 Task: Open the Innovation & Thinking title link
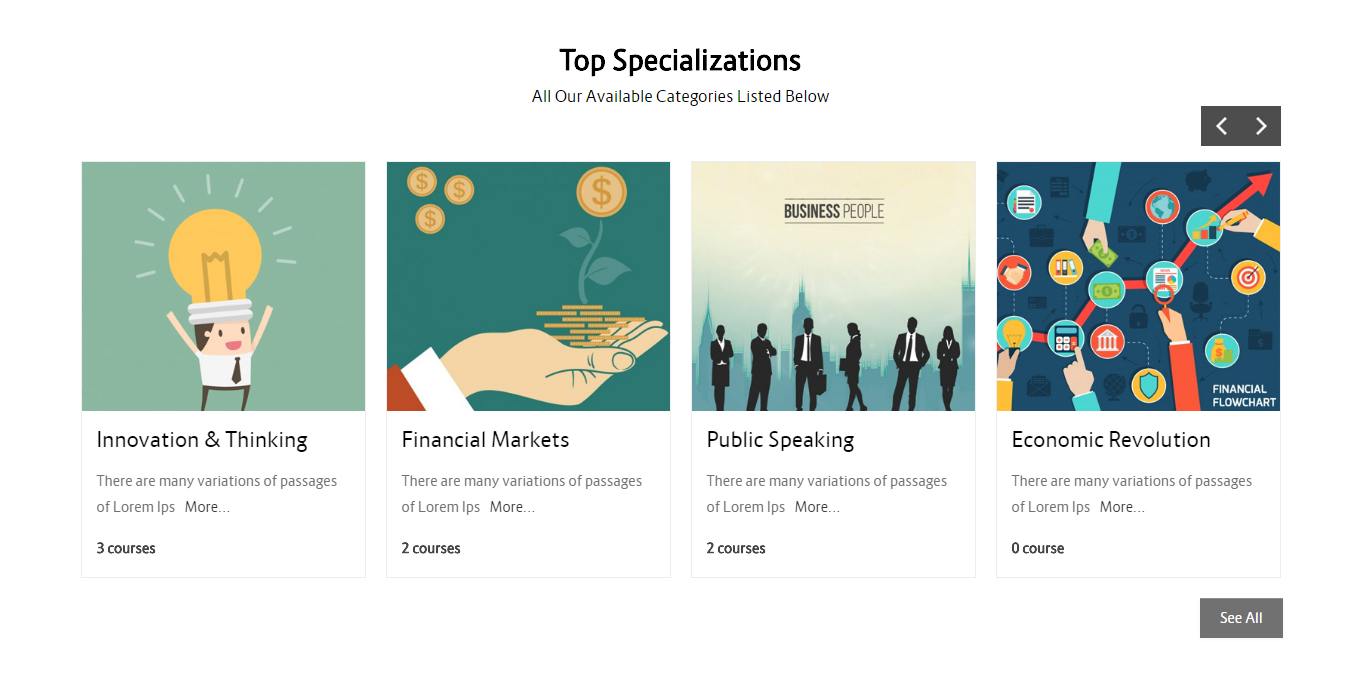coord(202,440)
